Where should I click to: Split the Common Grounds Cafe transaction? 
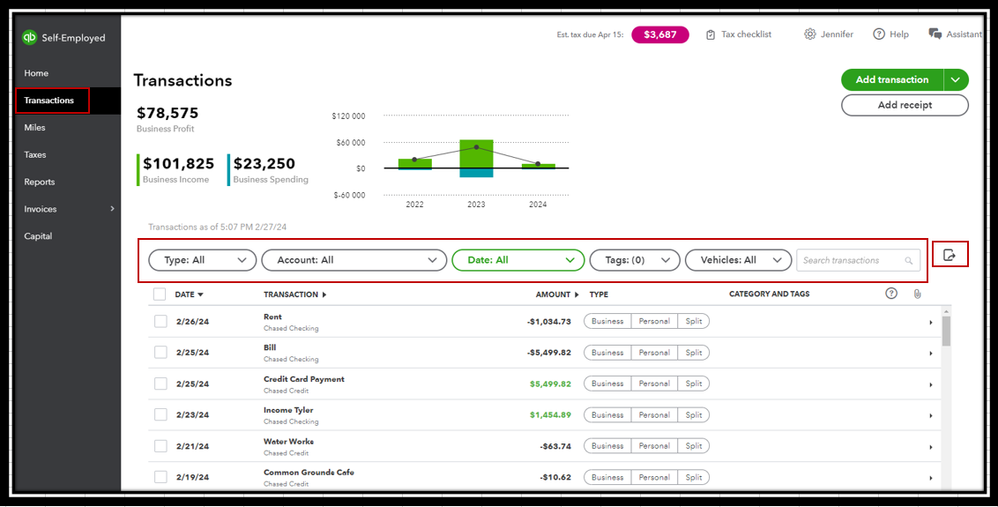pos(694,477)
